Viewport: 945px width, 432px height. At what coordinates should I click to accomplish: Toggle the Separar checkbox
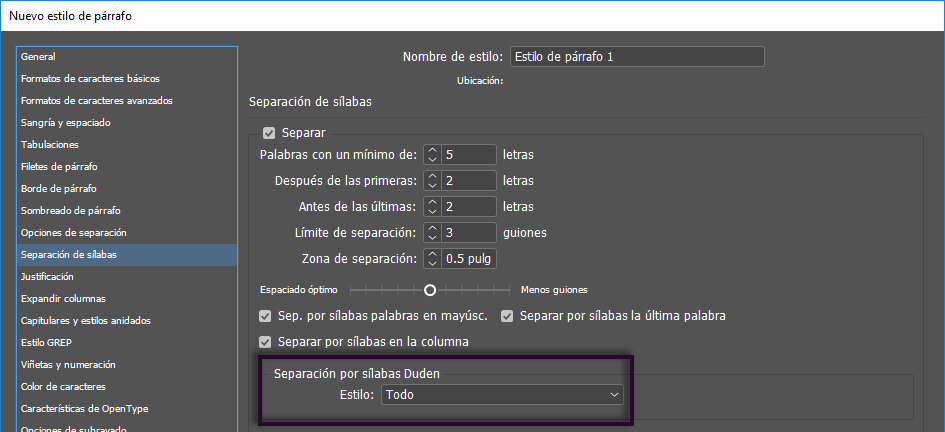(268, 133)
